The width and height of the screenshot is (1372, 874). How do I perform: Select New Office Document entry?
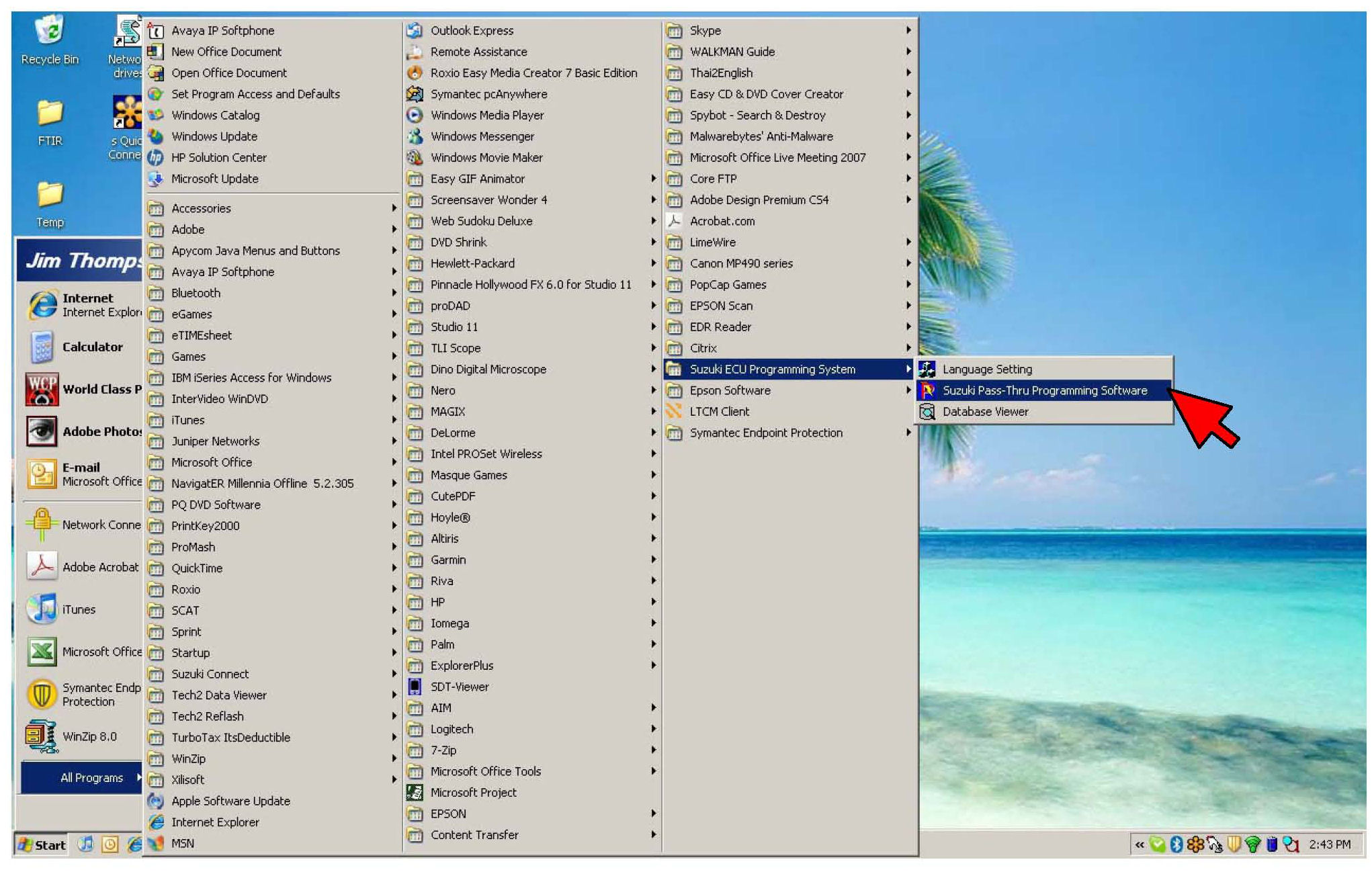pos(273,52)
